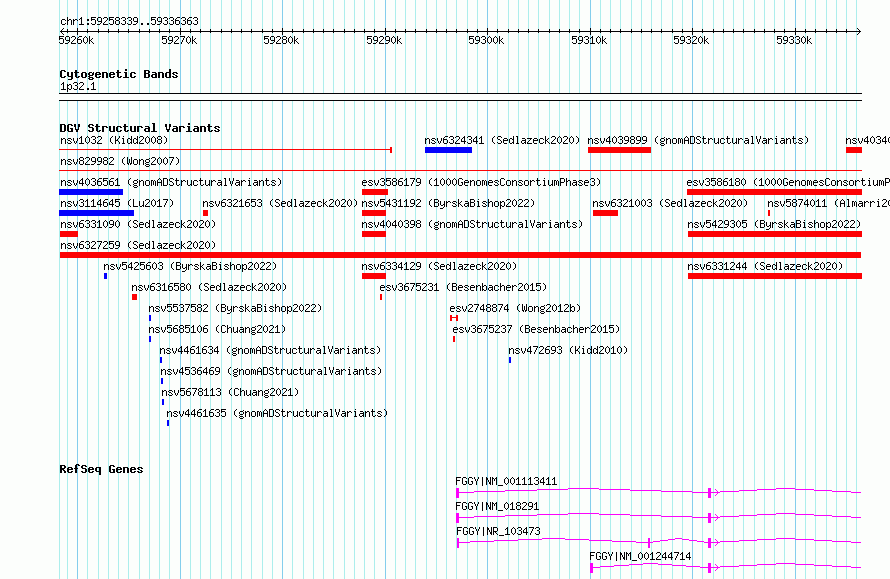Select the RefSeq Genes track title

(x=101, y=469)
